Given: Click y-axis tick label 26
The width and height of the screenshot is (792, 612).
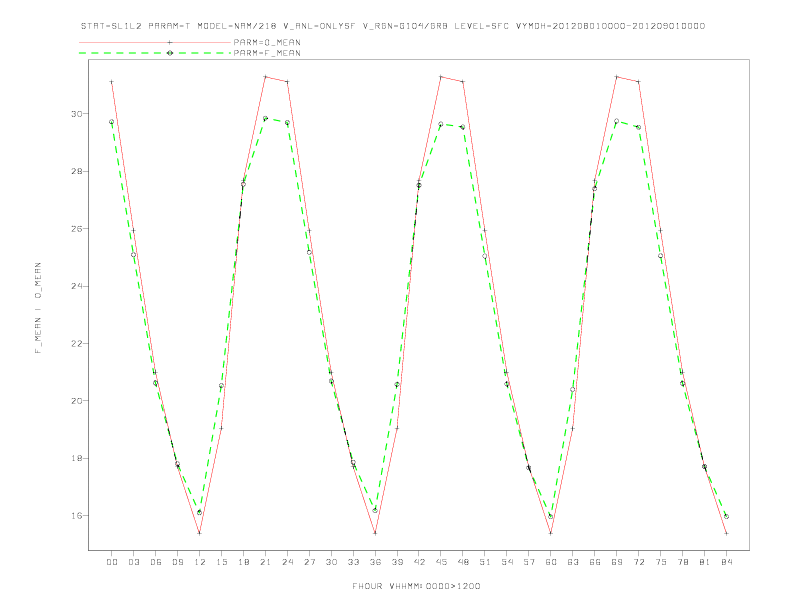Looking at the screenshot, I should [76, 229].
